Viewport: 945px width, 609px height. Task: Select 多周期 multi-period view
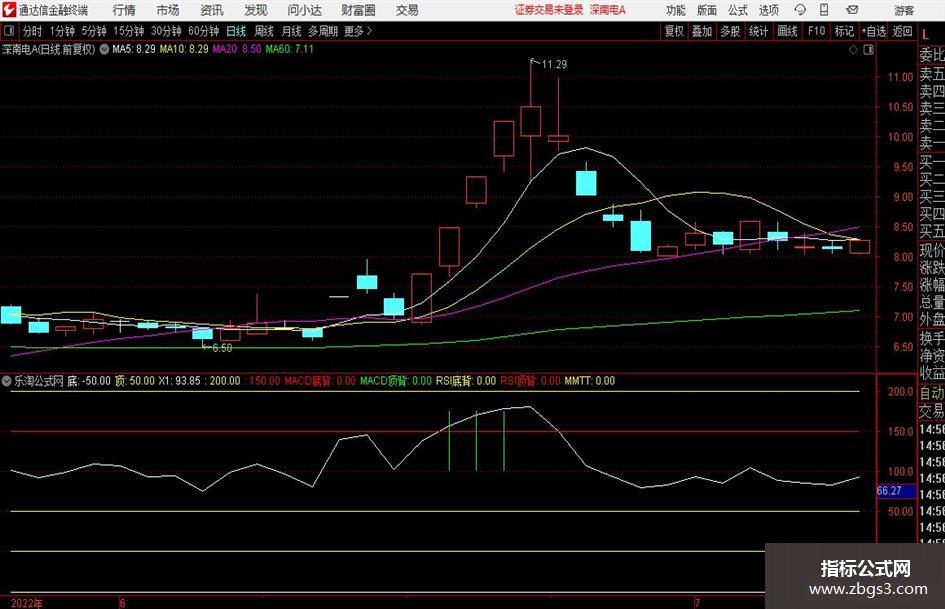coord(322,31)
